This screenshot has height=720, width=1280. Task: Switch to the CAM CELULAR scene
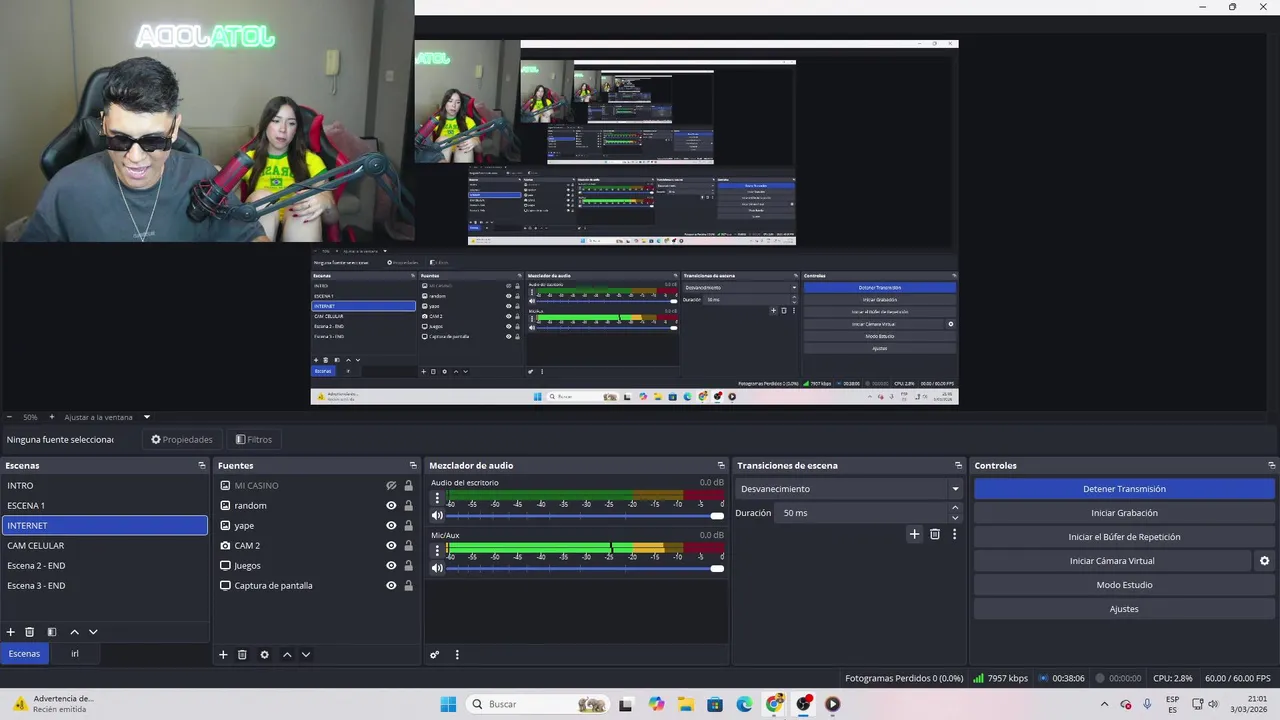[105, 545]
